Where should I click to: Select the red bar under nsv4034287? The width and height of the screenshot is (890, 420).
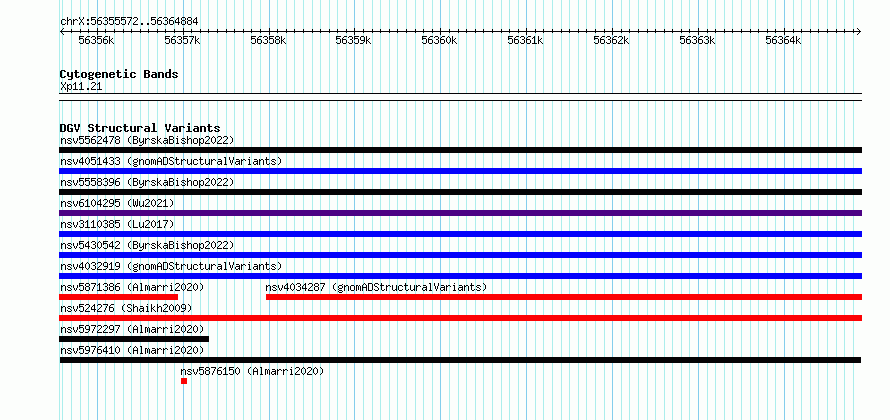pos(564,297)
